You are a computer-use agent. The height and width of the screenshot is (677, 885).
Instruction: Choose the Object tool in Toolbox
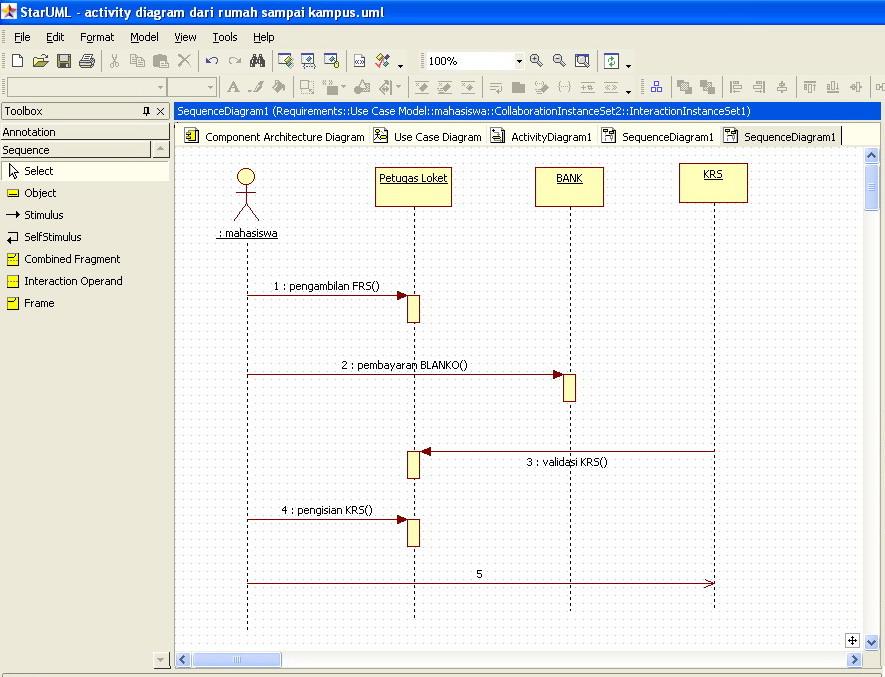point(85,193)
